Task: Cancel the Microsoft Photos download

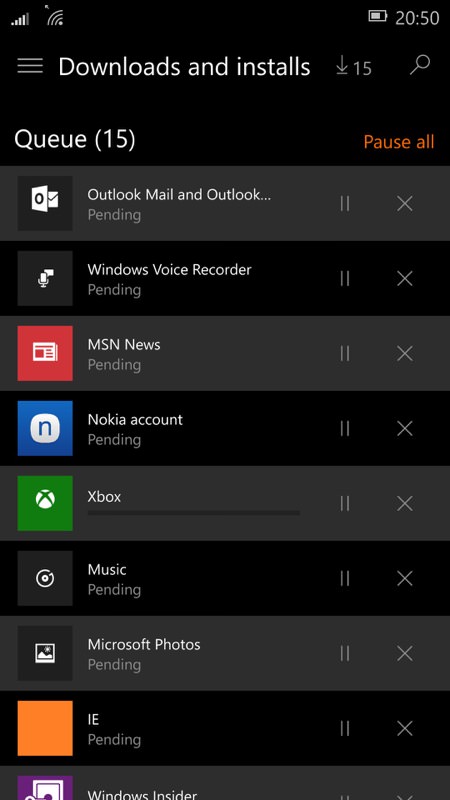Action: click(405, 654)
